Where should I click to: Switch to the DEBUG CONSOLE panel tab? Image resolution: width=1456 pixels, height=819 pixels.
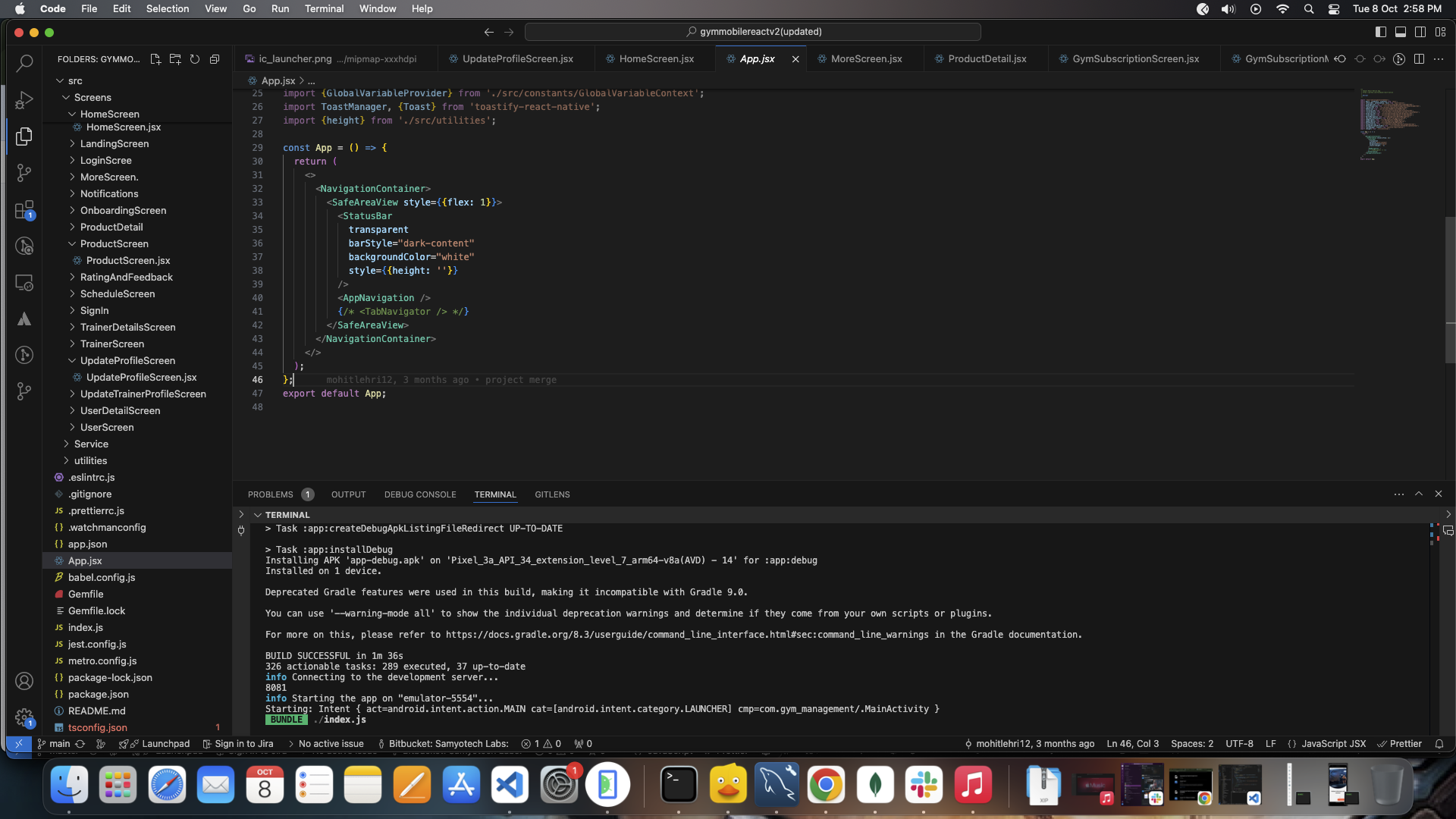click(x=420, y=494)
